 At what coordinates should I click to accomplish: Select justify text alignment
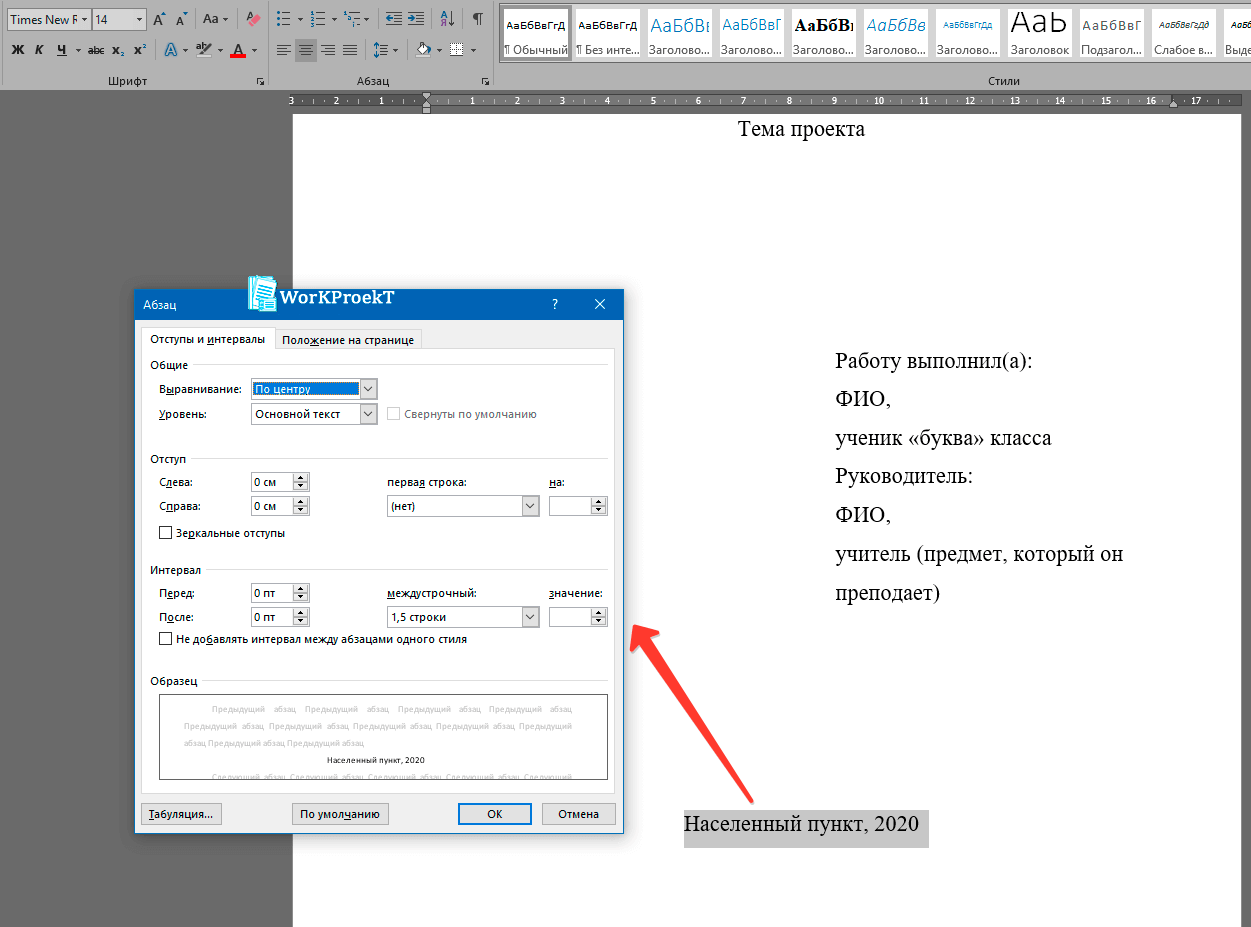pos(350,50)
